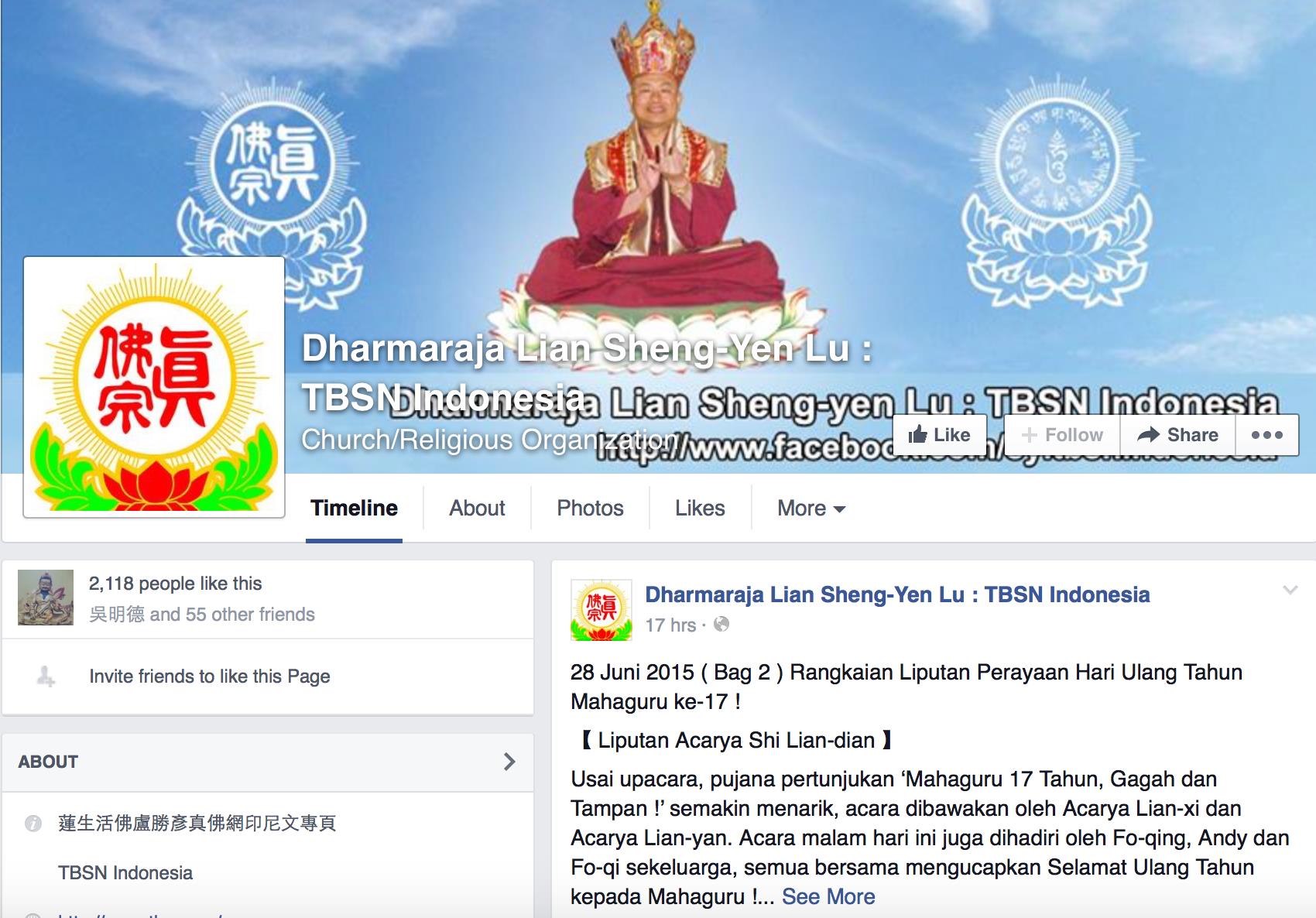The height and width of the screenshot is (918, 1316).
Task: Open the post author's avatar icon
Action: (601, 610)
